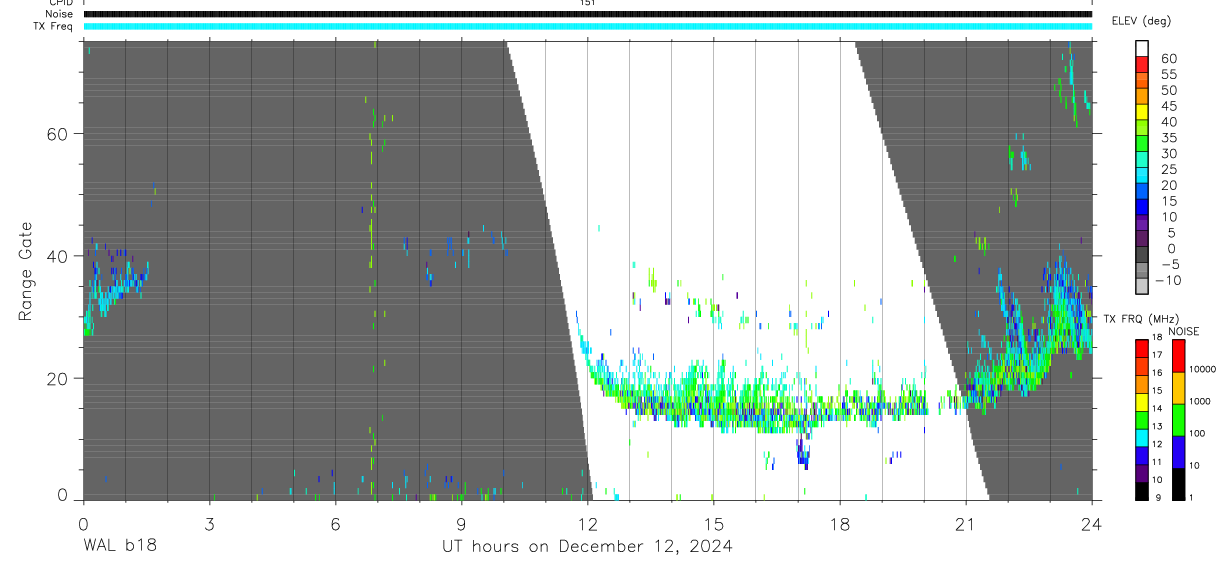The height and width of the screenshot is (567, 1228).
Task: Click the UT hours axis tick 9
Action: [461, 523]
